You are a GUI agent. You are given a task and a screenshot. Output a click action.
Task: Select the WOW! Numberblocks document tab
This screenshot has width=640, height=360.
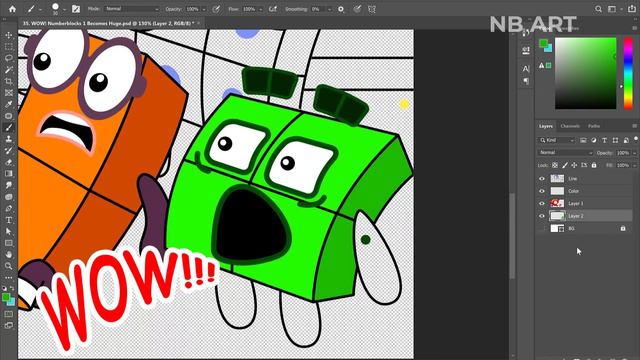pos(108,23)
